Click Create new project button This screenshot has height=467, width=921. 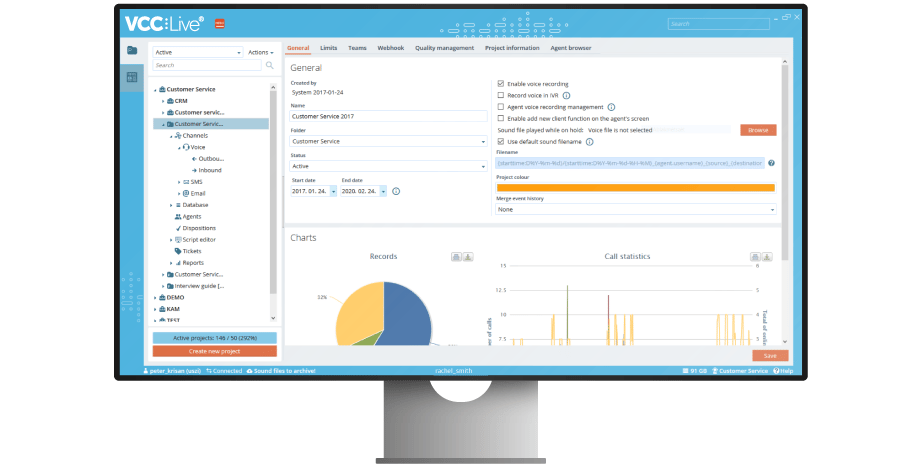[x=214, y=351]
